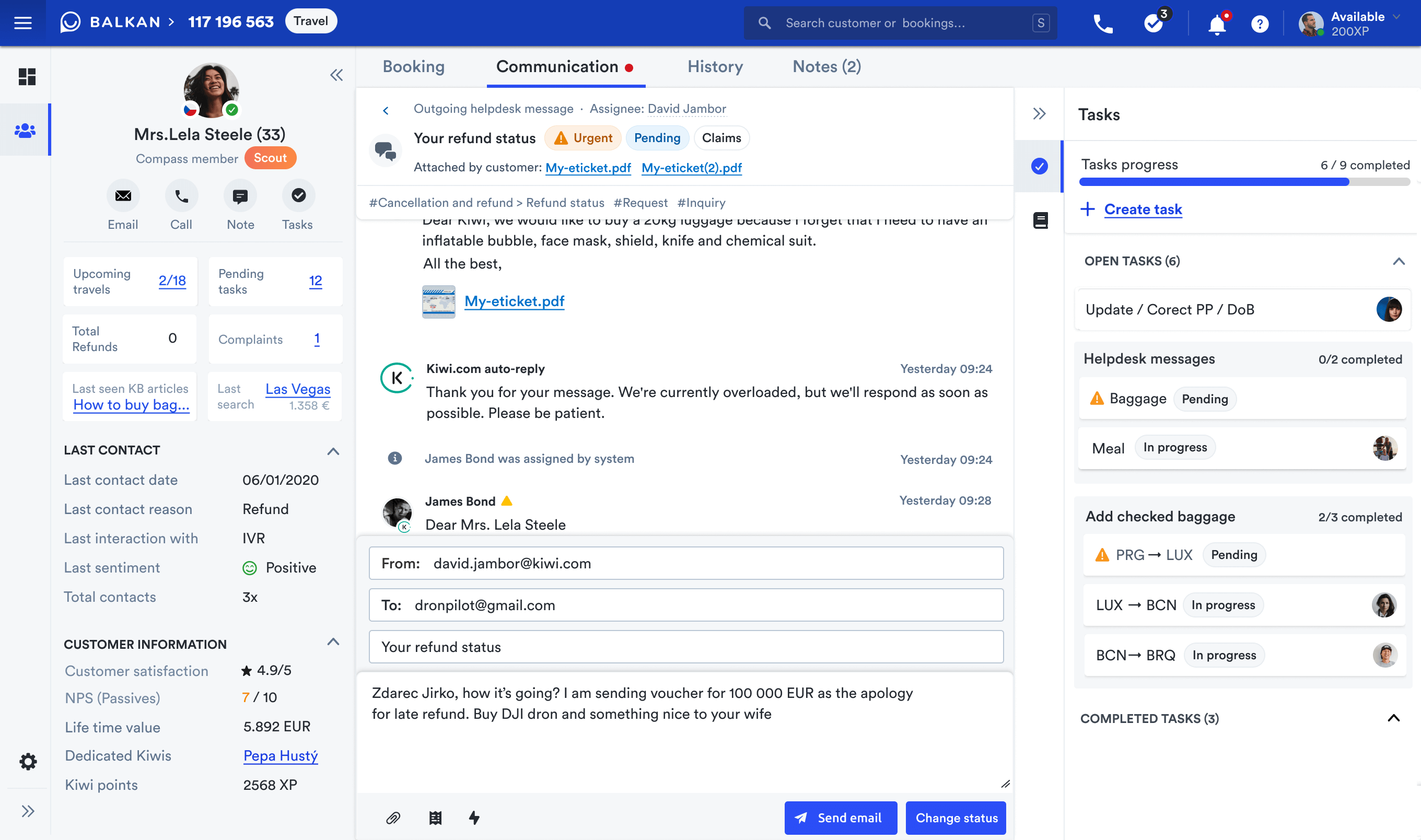
Task: Expand left sidebar with double arrow
Action: pos(28,811)
